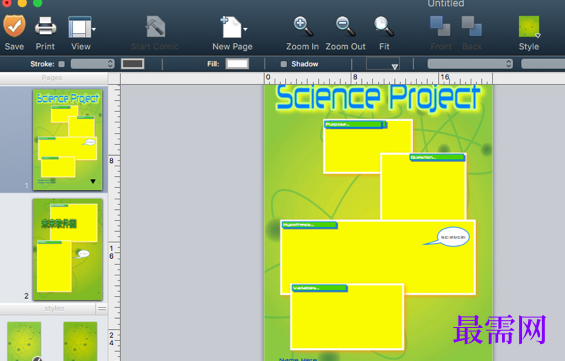The image size is (565, 361).
Task: Choose the first green style thumbnail
Action: (24, 341)
